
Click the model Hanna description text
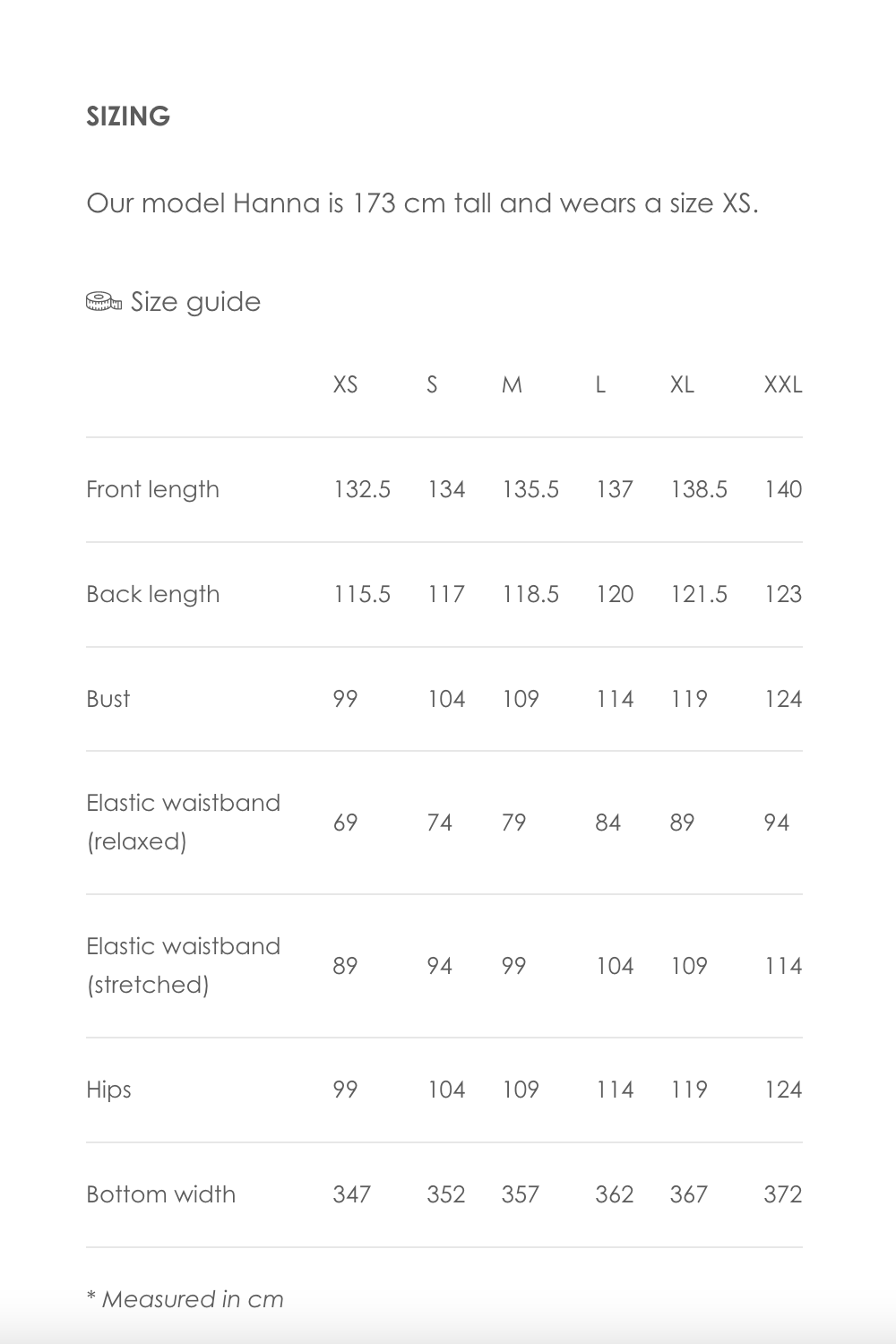pos(422,203)
